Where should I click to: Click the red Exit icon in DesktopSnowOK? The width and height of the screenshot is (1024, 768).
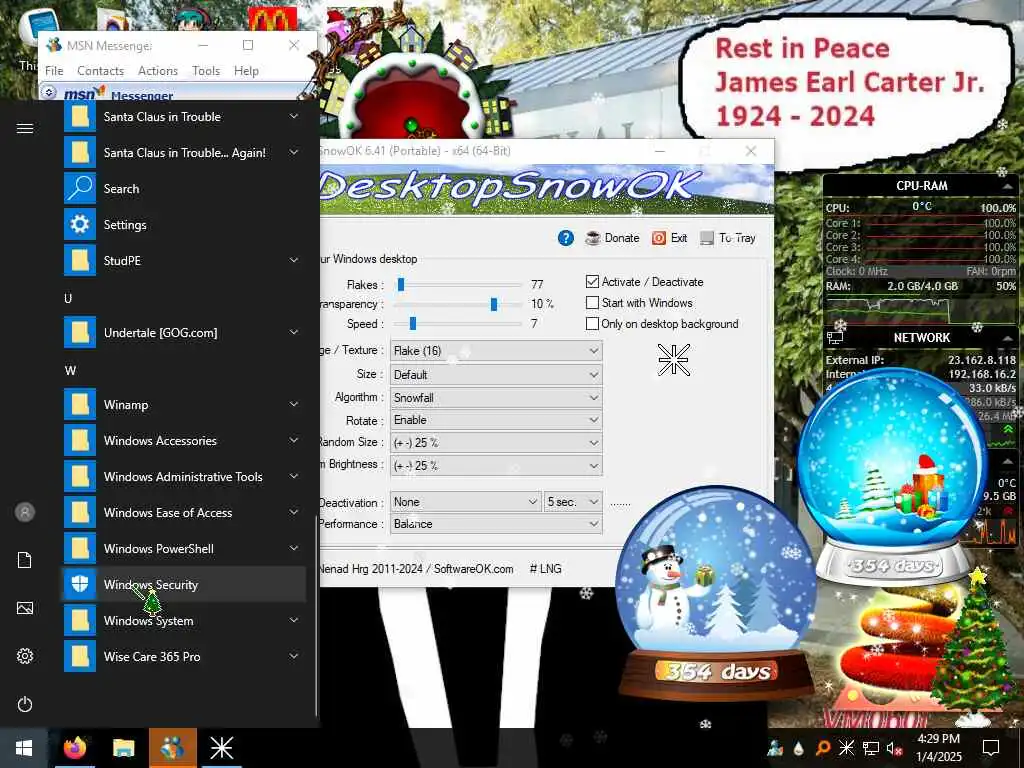[659, 238]
